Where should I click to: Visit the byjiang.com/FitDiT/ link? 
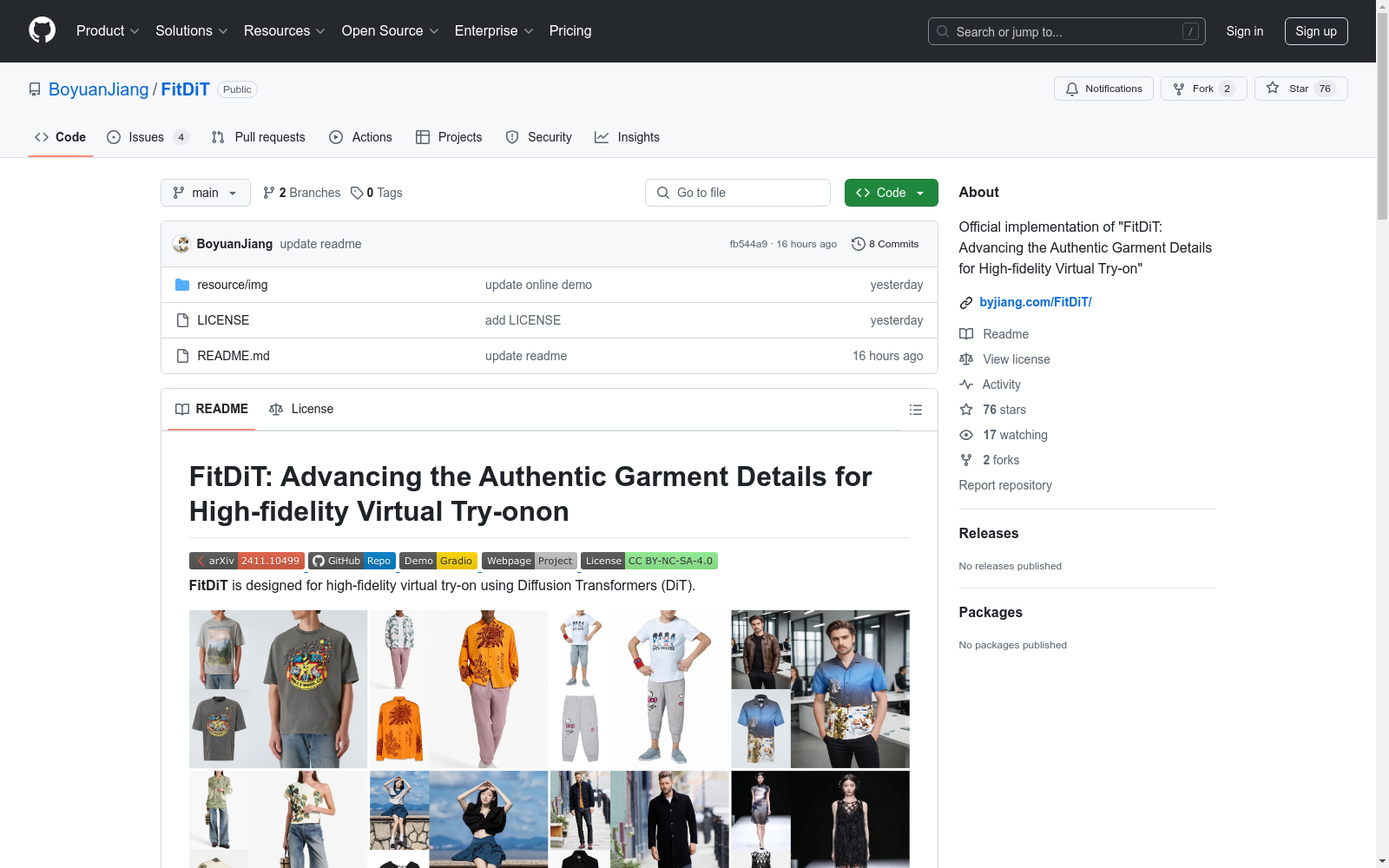pos(1035,302)
